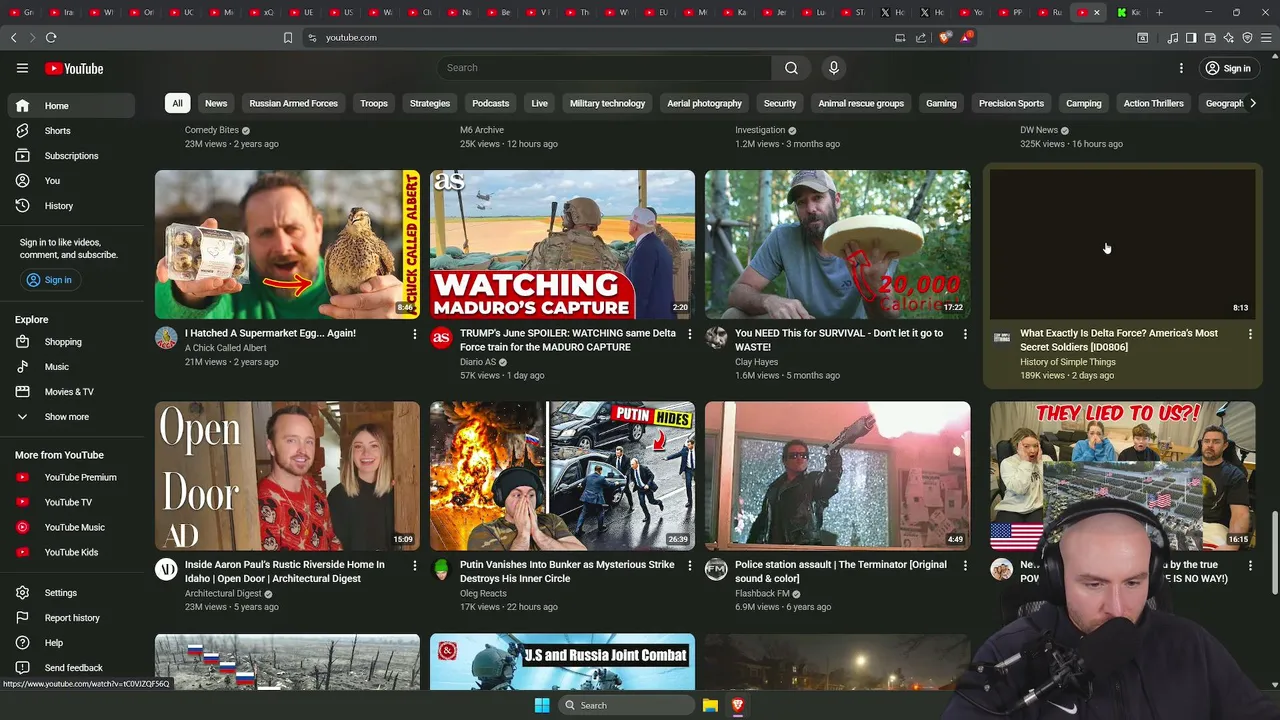Reload page with browser refresh button
This screenshot has width=1280, height=720.
click(51, 37)
